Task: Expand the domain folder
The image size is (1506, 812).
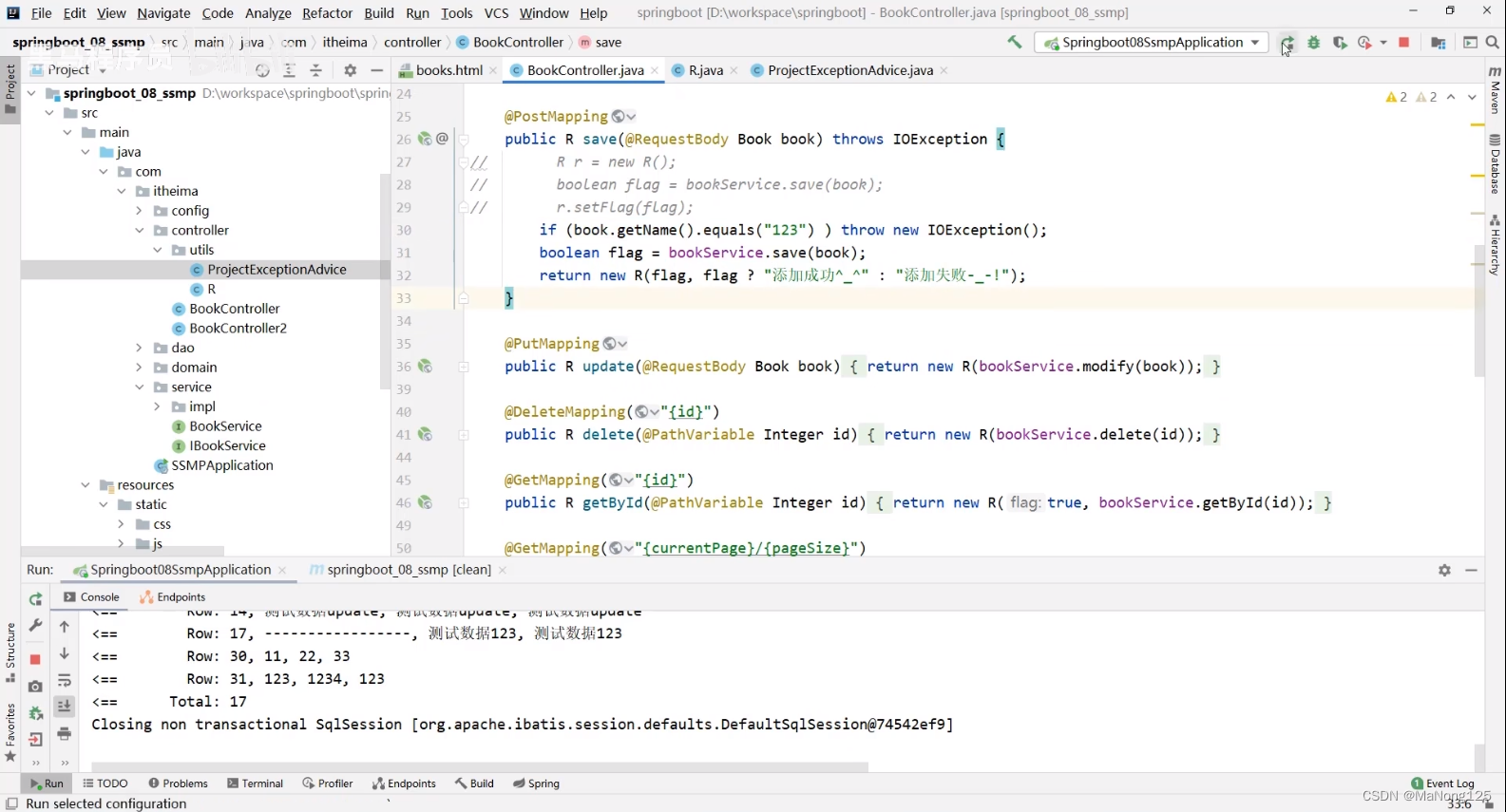Action: (140, 368)
